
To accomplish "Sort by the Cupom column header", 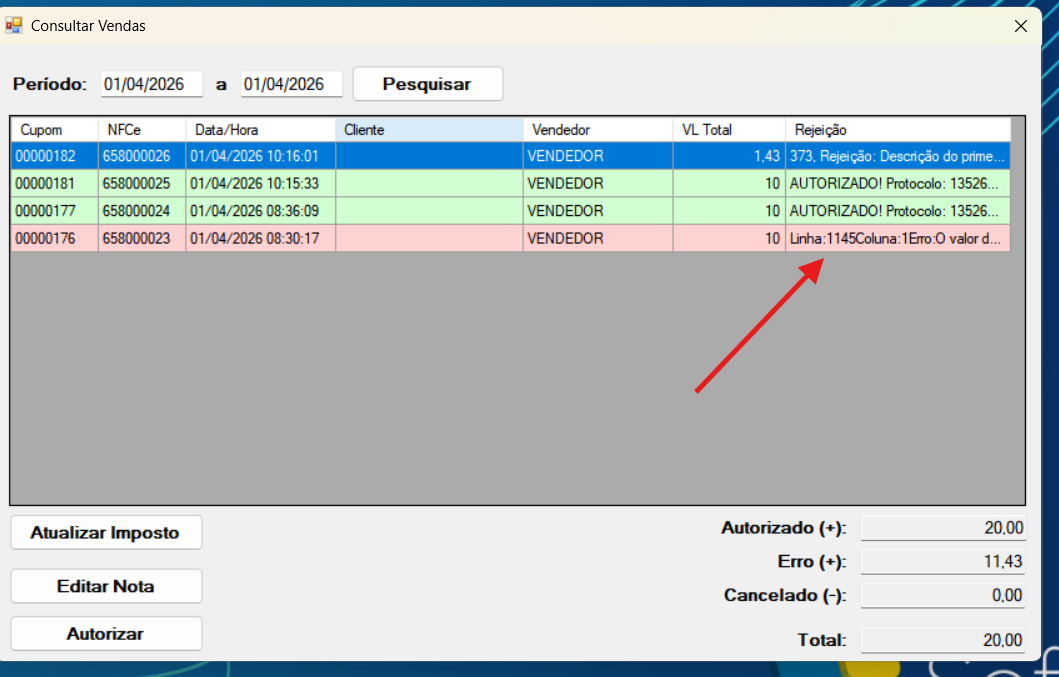I will coord(54,130).
